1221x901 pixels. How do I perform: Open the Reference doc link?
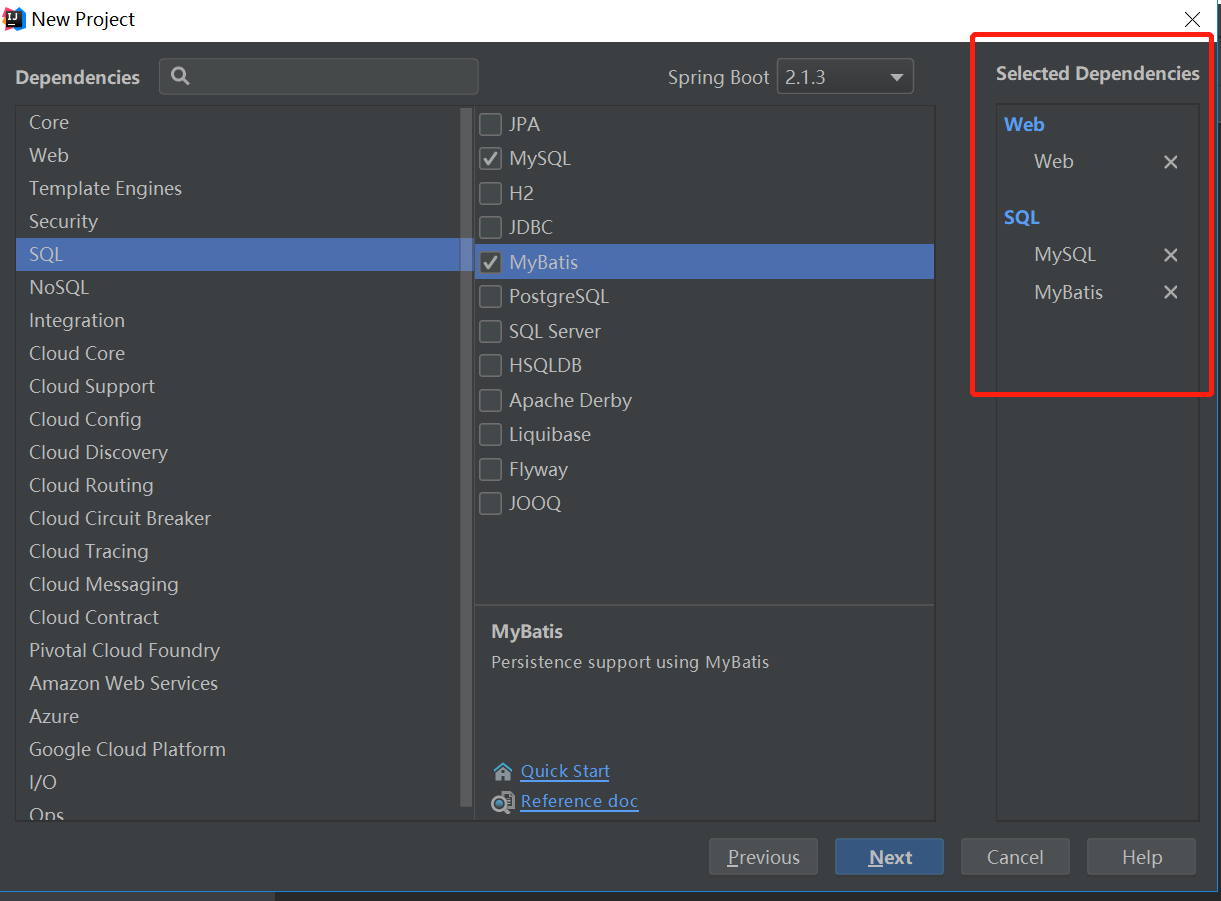[x=579, y=801]
